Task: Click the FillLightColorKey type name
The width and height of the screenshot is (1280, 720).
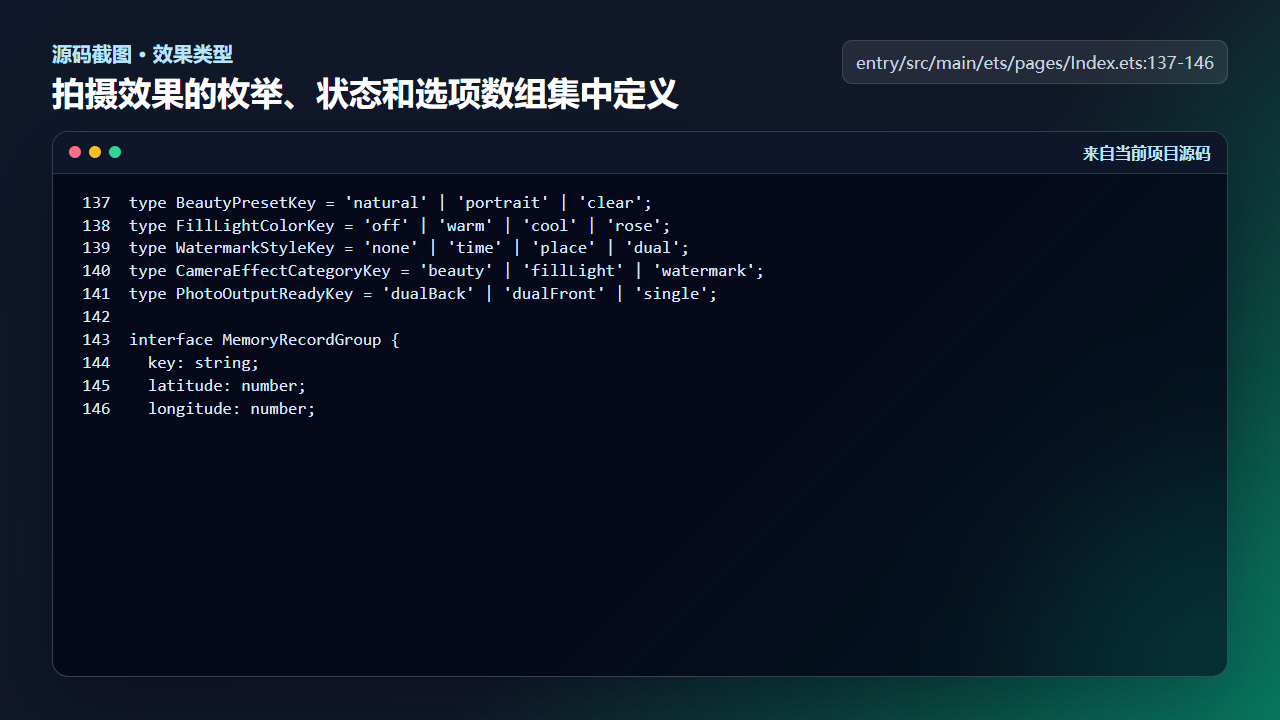Action: point(255,226)
